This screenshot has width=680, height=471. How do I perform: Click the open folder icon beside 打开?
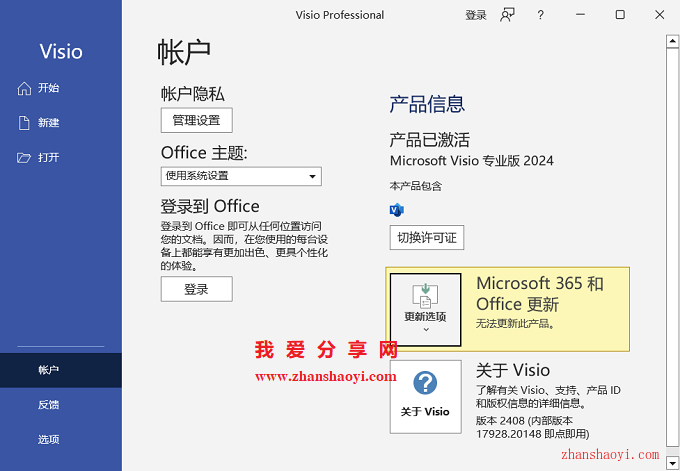pos(24,157)
